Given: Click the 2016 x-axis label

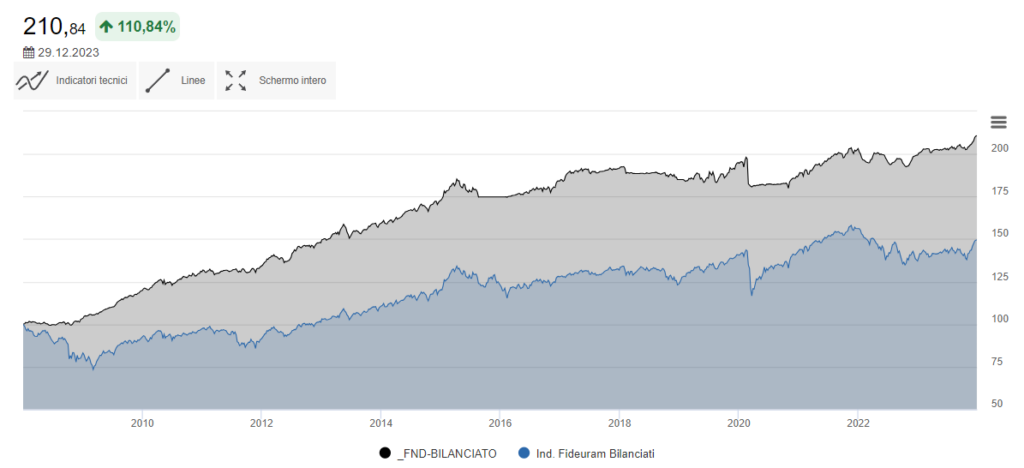Looking at the screenshot, I should (x=500, y=423).
